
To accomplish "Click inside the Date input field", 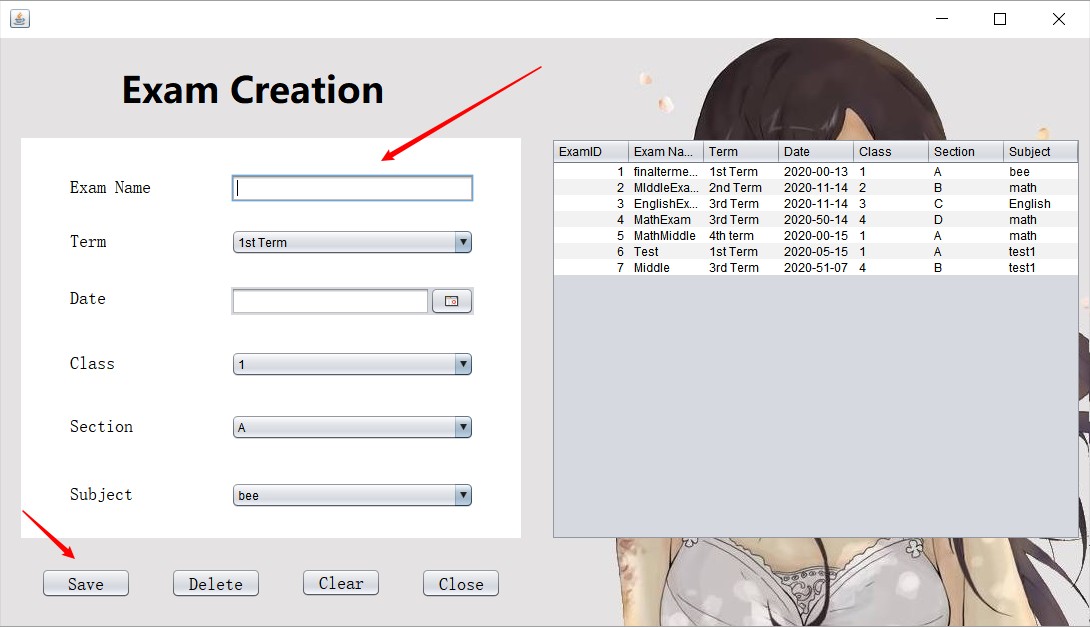I will pyautogui.click(x=330, y=301).
